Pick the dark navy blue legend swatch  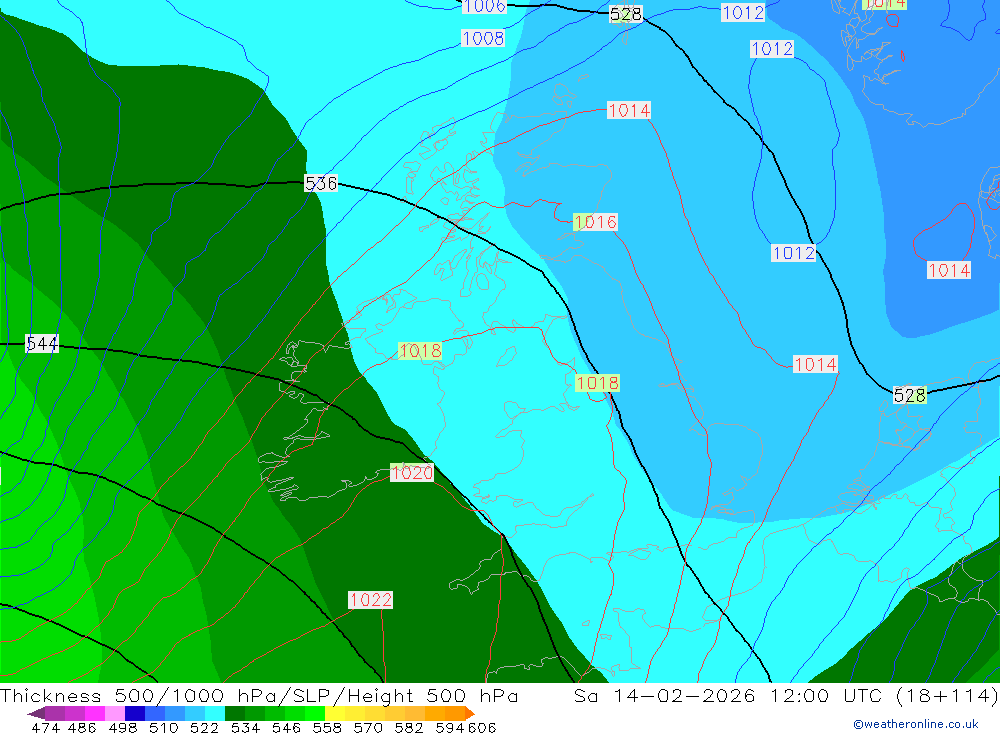tap(135, 713)
